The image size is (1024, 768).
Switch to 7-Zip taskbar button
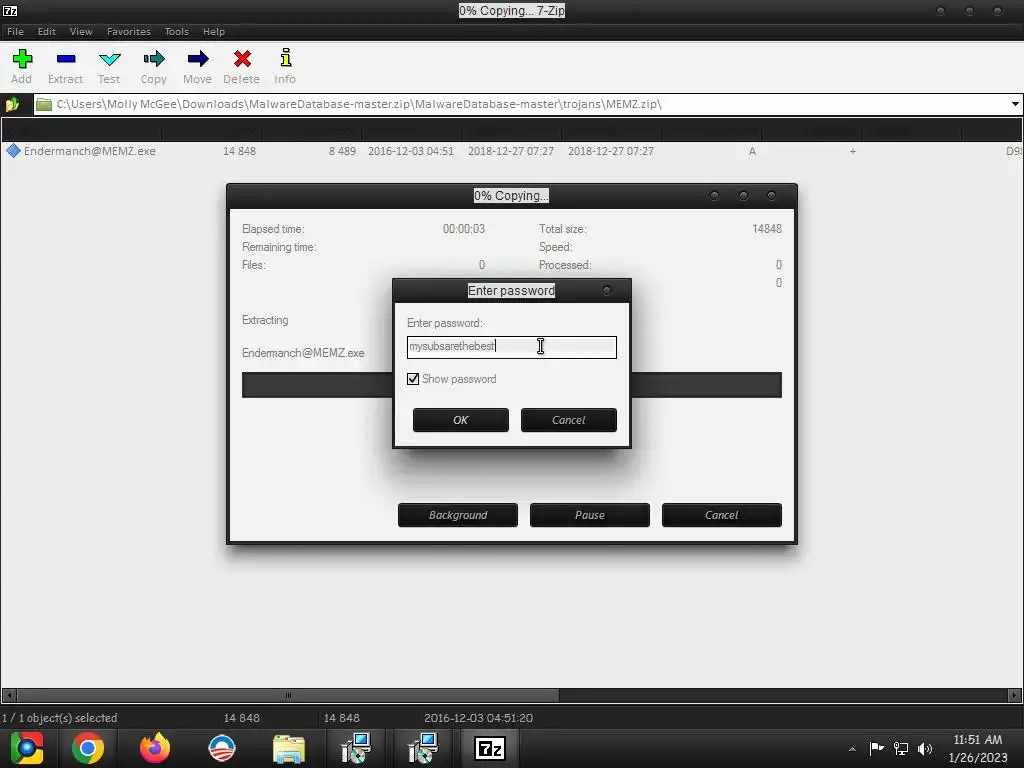click(490, 748)
